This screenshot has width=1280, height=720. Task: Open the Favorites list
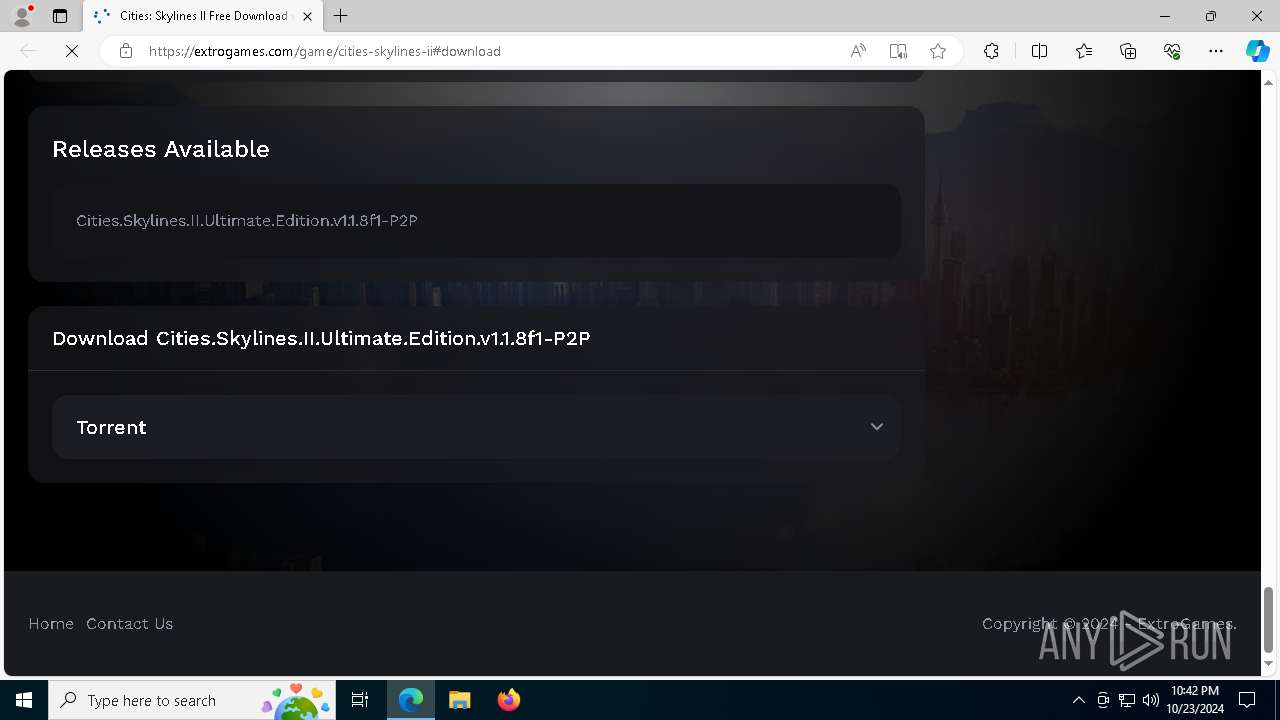coord(1084,51)
